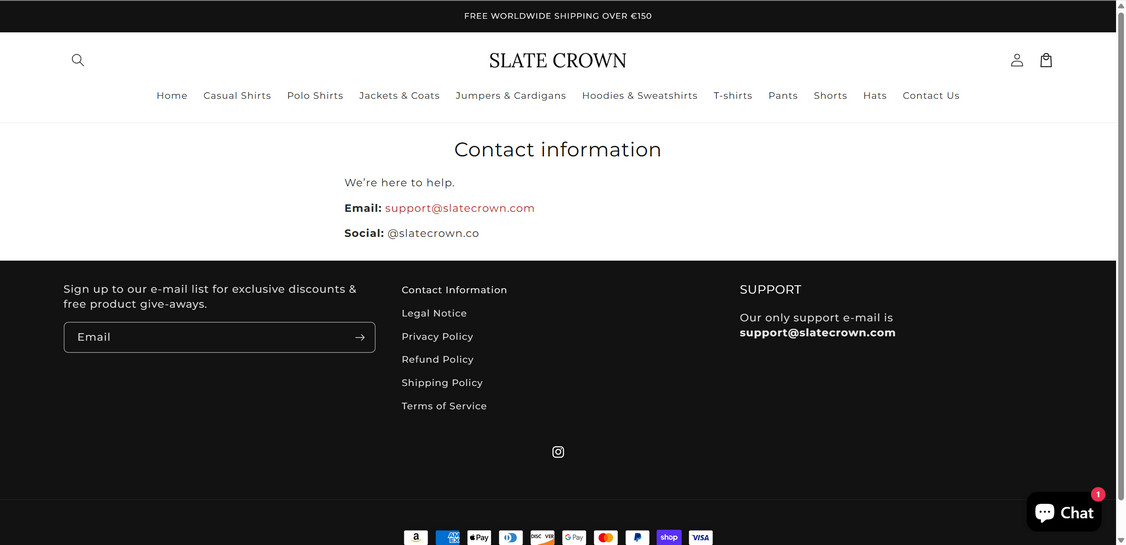Image resolution: width=1126 pixels, height=545 pixels.
Task: Click the Visa payment icon
Action: click(x=700, y=537)
